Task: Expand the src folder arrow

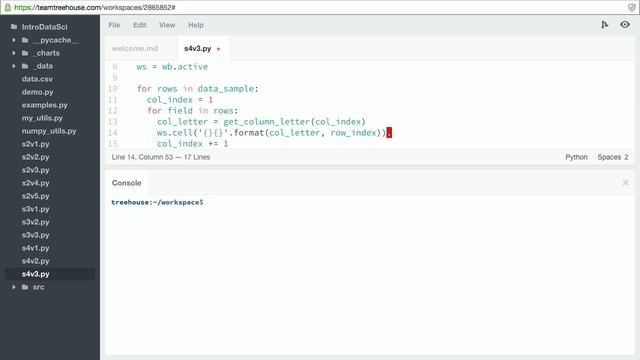Action: click(14, 287)
